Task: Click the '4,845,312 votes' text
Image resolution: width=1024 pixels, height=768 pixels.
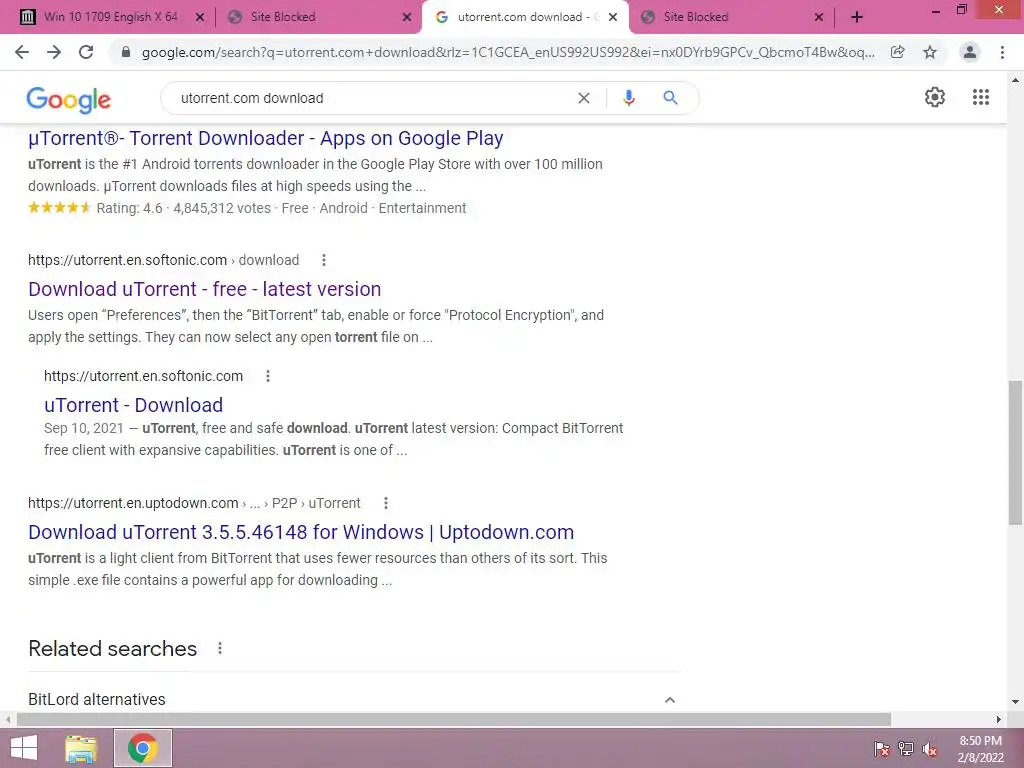Action: pos(222,208)
